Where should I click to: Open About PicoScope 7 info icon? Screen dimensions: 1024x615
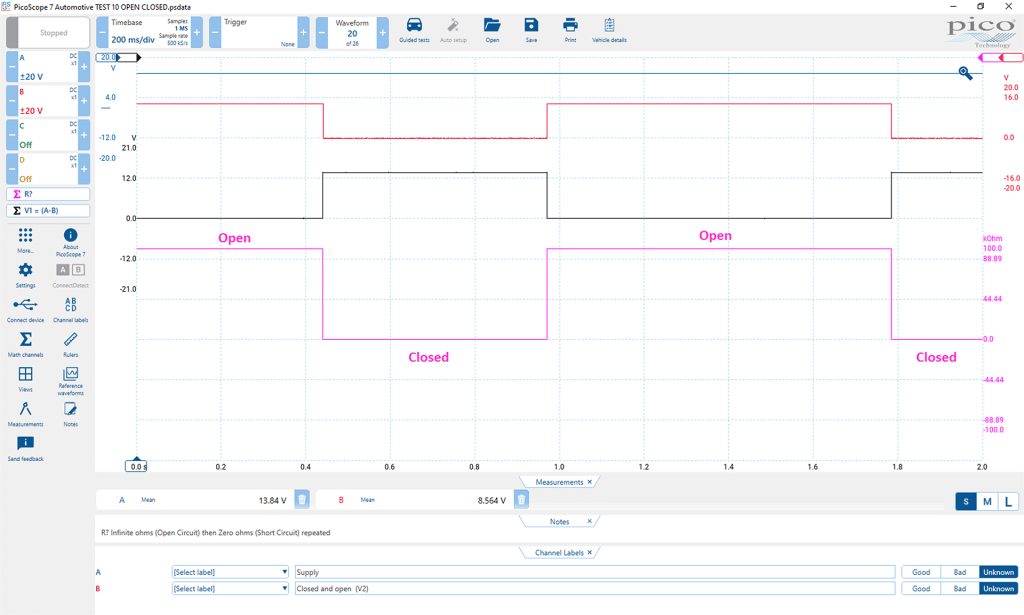(71, 235)
